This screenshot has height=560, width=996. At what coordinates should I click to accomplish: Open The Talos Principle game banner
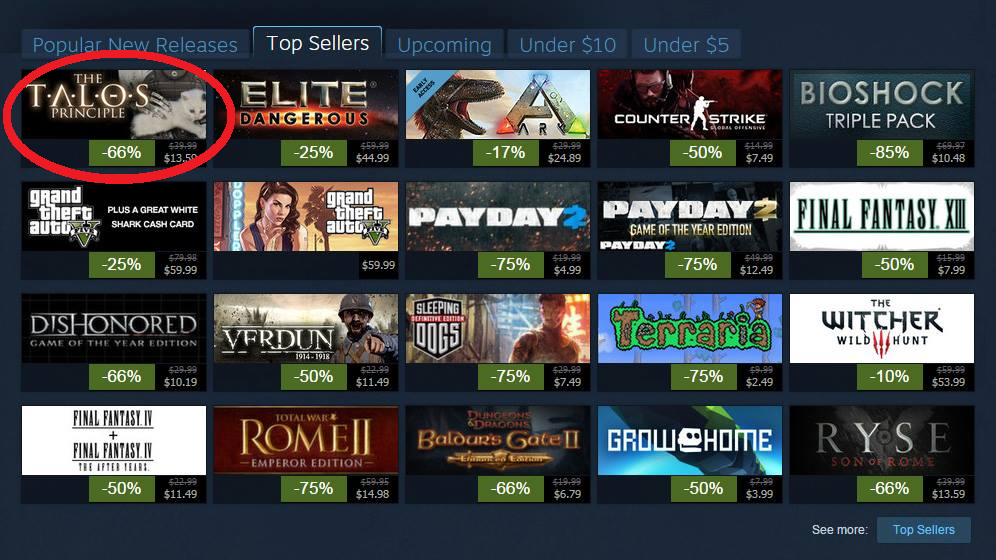click(x=114, y=104)
